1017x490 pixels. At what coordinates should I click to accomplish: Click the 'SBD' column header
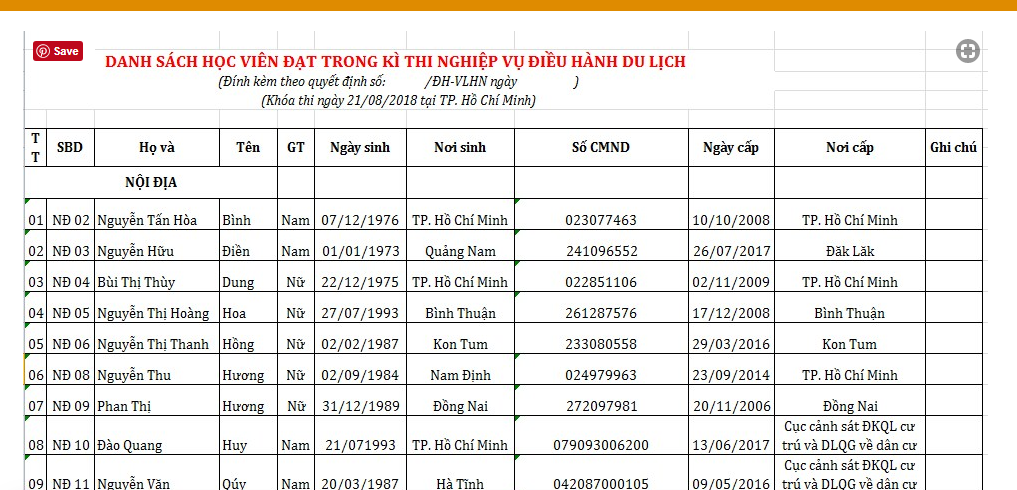pos(70,147)
